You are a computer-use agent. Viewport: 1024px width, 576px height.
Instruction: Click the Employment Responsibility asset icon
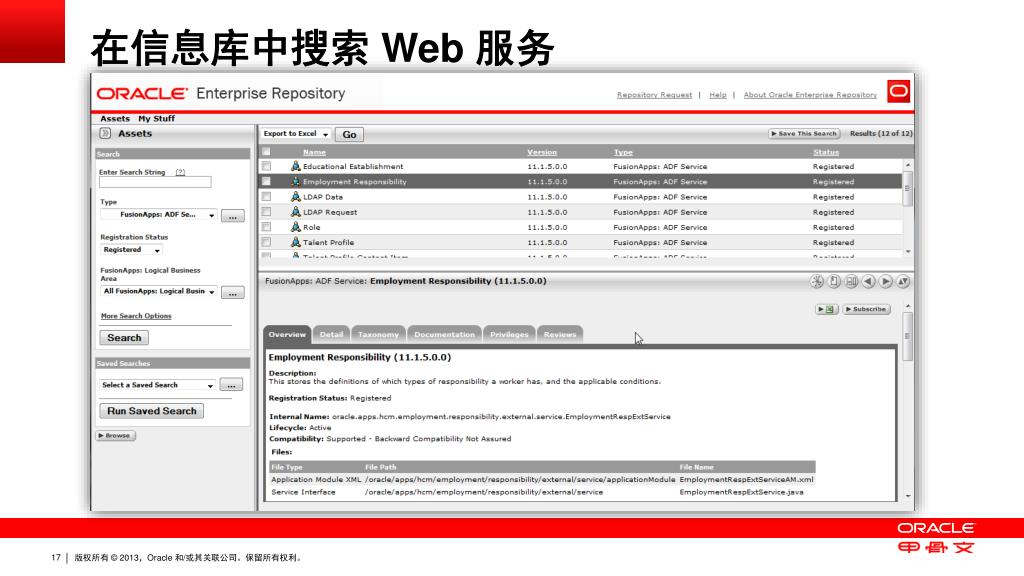[x=295, y=182]
